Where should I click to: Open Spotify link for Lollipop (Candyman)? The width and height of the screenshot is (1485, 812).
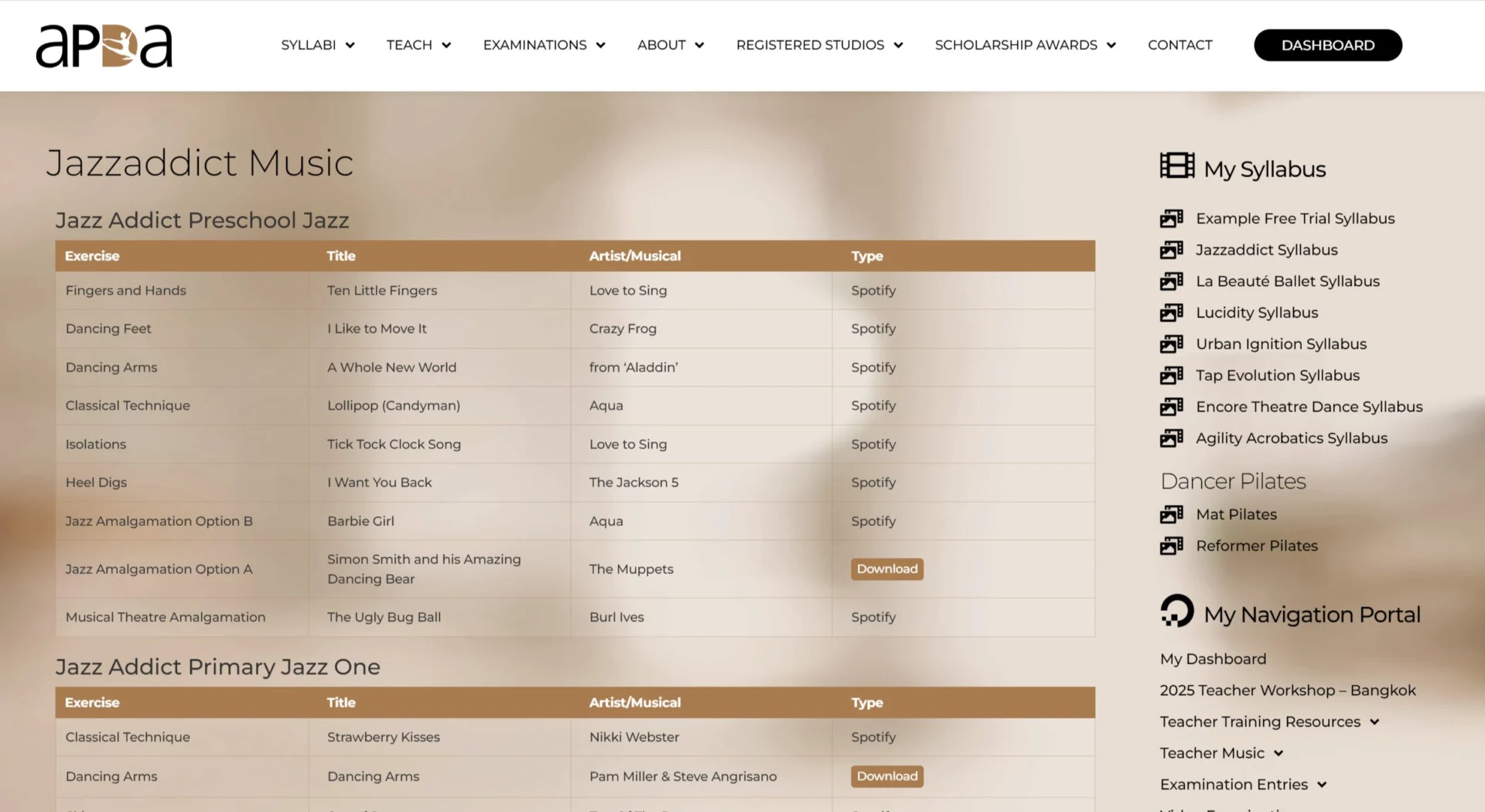[x=873, y=406]
